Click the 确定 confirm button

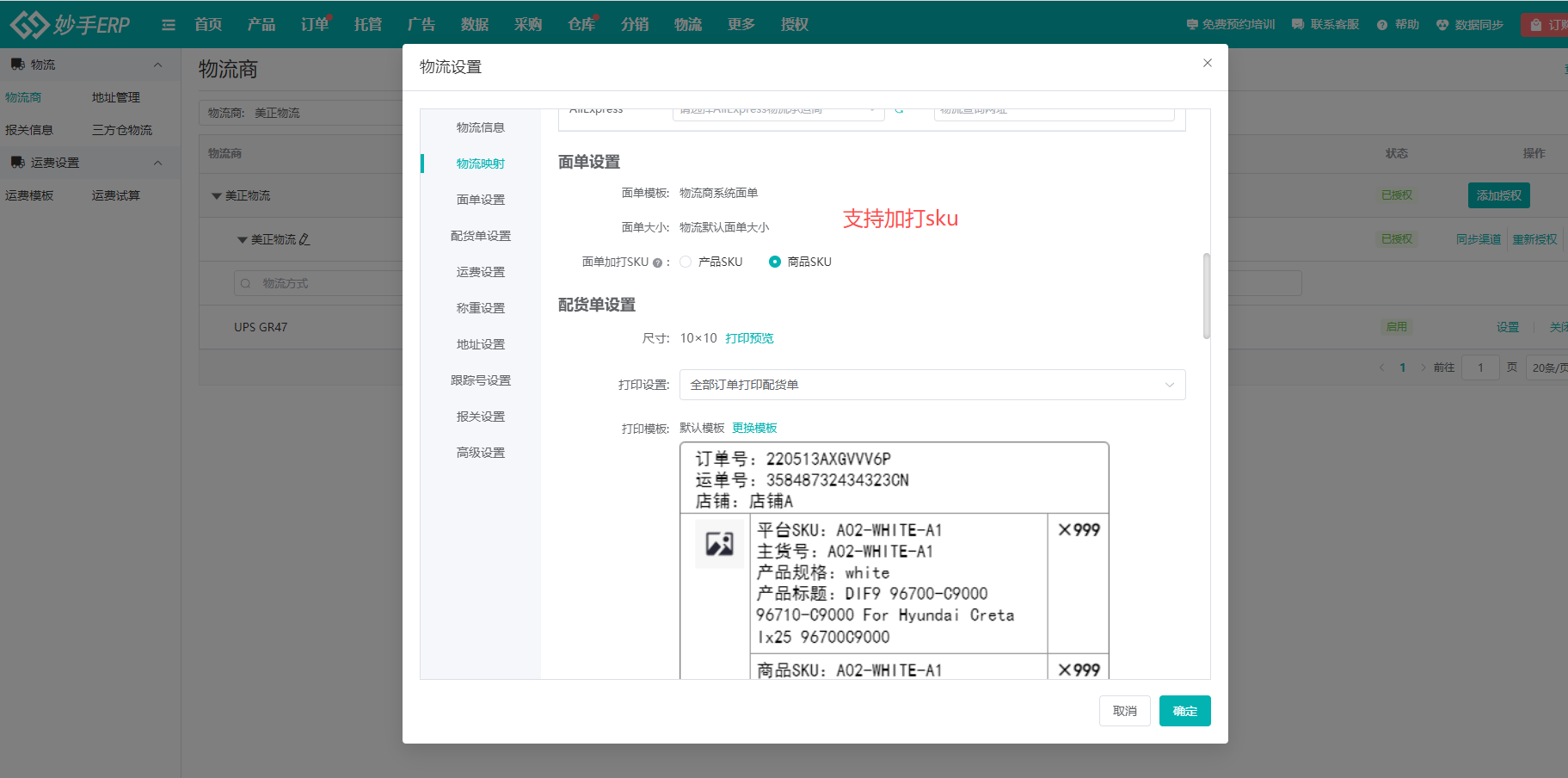pos(1184,711)
